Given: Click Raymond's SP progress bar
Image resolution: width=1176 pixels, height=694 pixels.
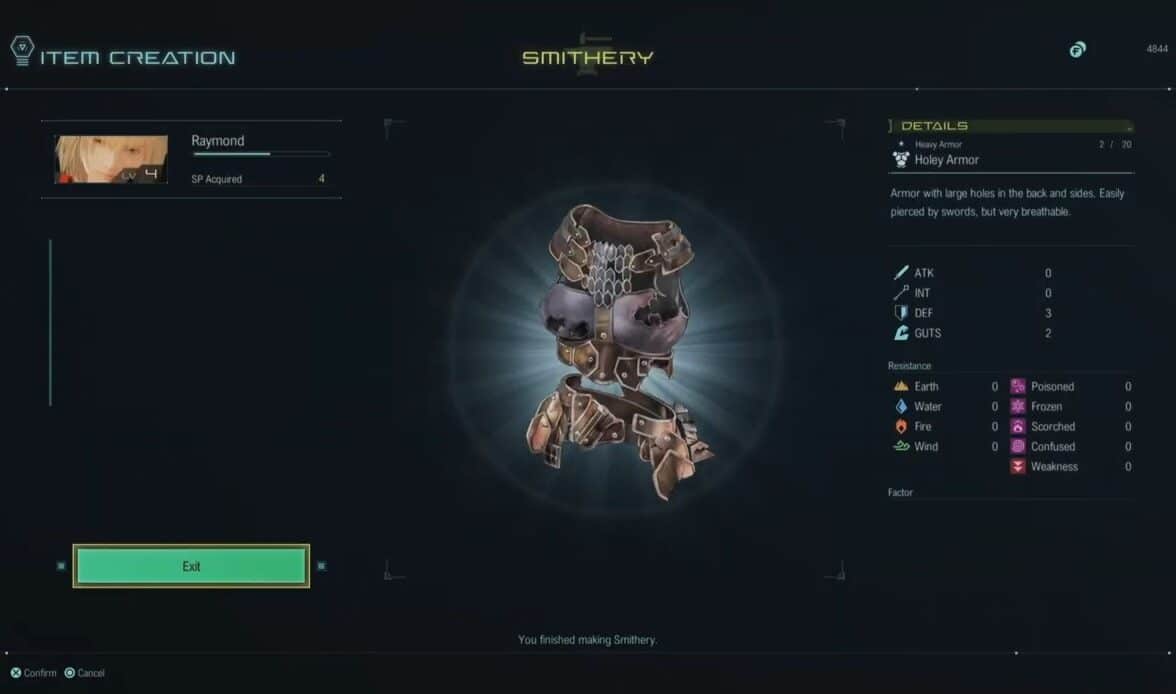Looking at the screenshot, I should 261,154.
